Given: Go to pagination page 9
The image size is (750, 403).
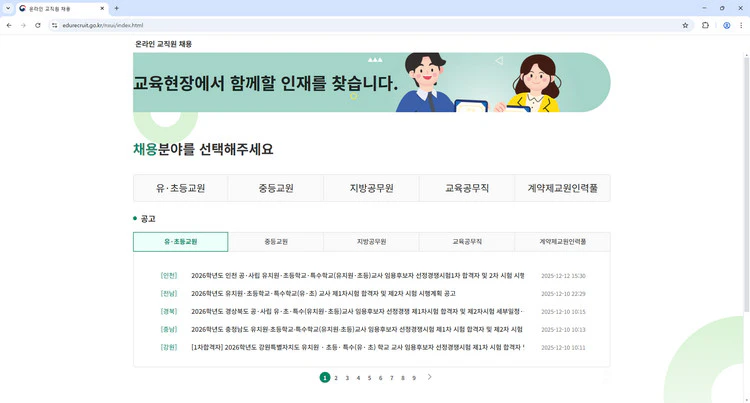Looking at the screenshot, I should (x=414, y=378).
